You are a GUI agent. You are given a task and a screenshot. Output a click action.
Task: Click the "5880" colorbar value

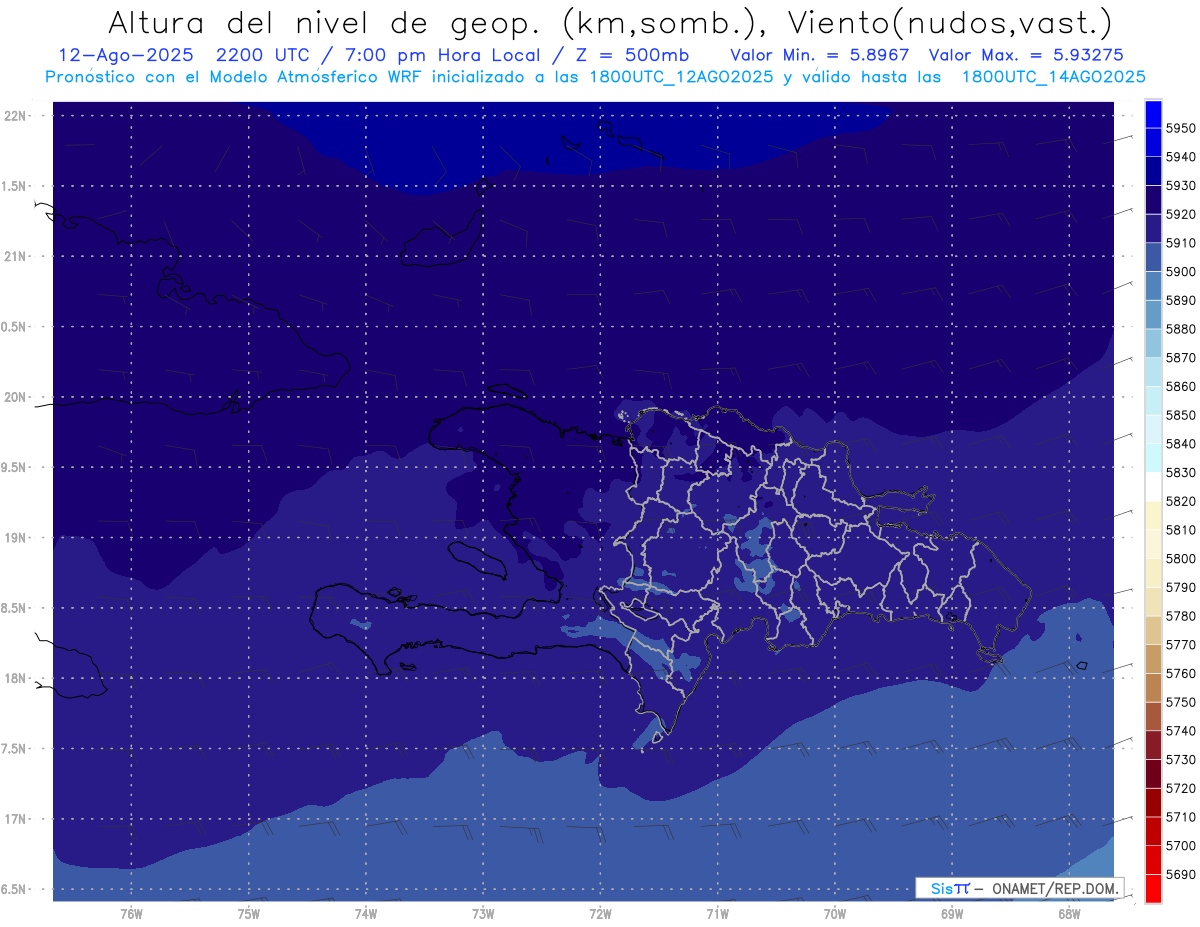click(1180, 329)
